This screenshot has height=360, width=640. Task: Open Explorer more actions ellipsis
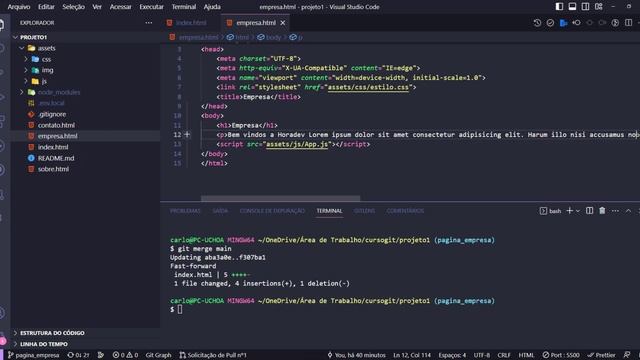[149, 23]
